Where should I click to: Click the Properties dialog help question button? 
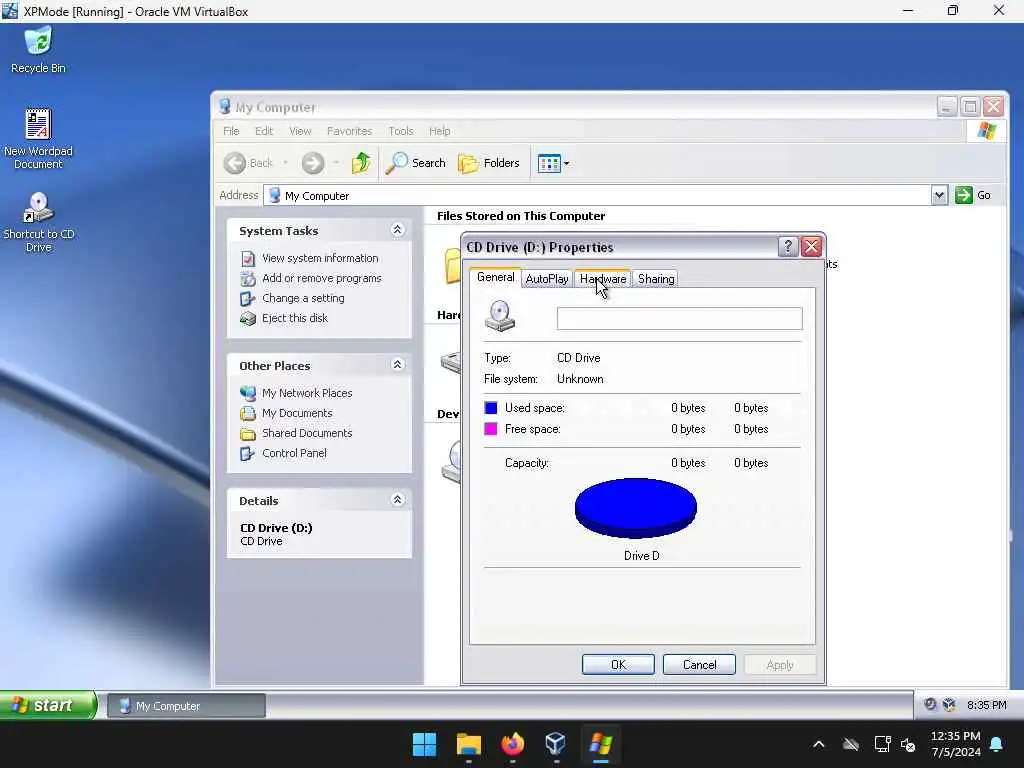coord(788,247)
